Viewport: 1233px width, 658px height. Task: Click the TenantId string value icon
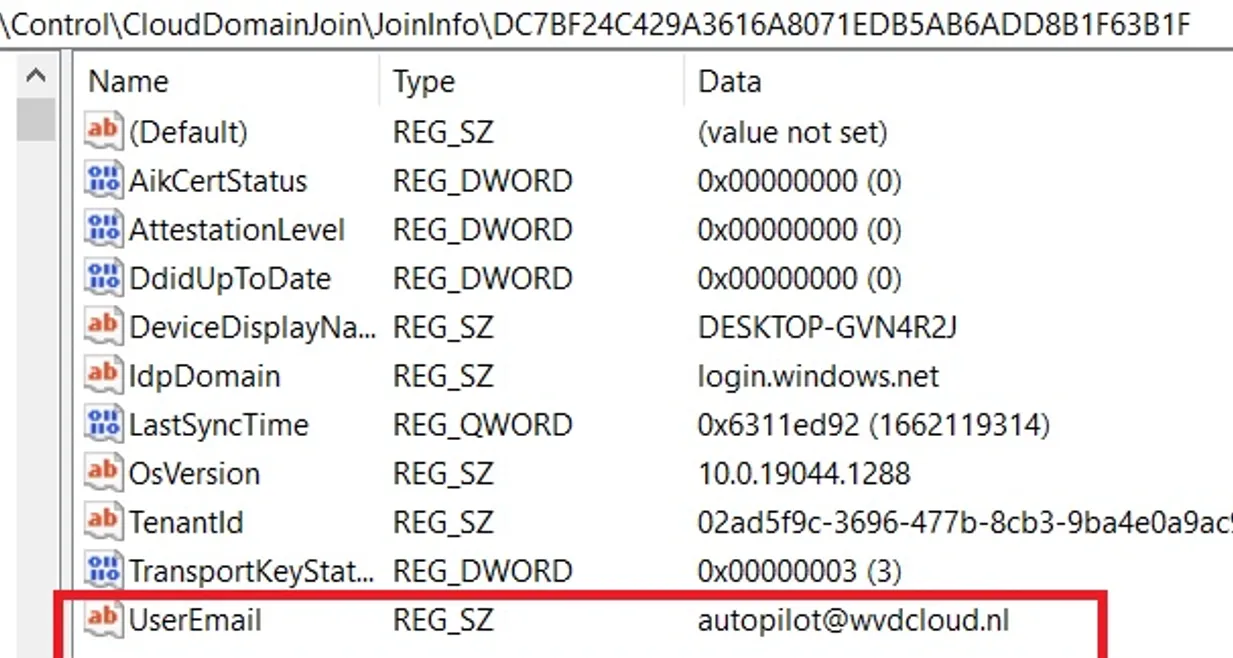point(103,521)
